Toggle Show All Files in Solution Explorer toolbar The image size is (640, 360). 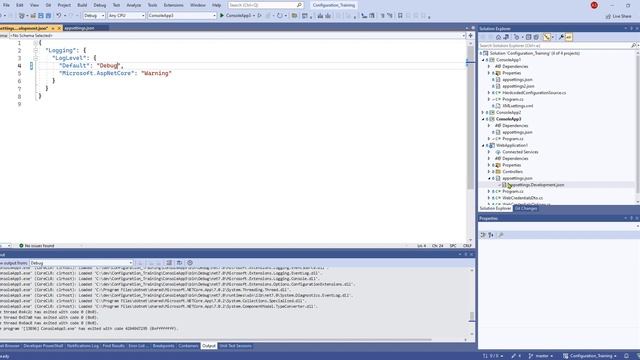(537, 37)
